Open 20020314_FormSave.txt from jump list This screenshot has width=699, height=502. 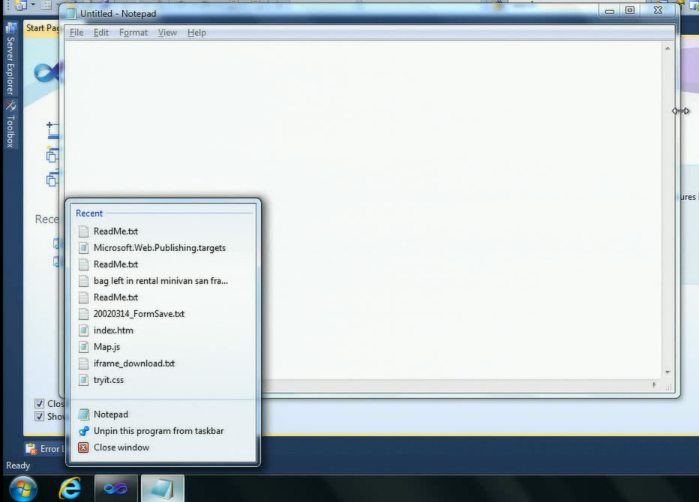click(163, 313)
